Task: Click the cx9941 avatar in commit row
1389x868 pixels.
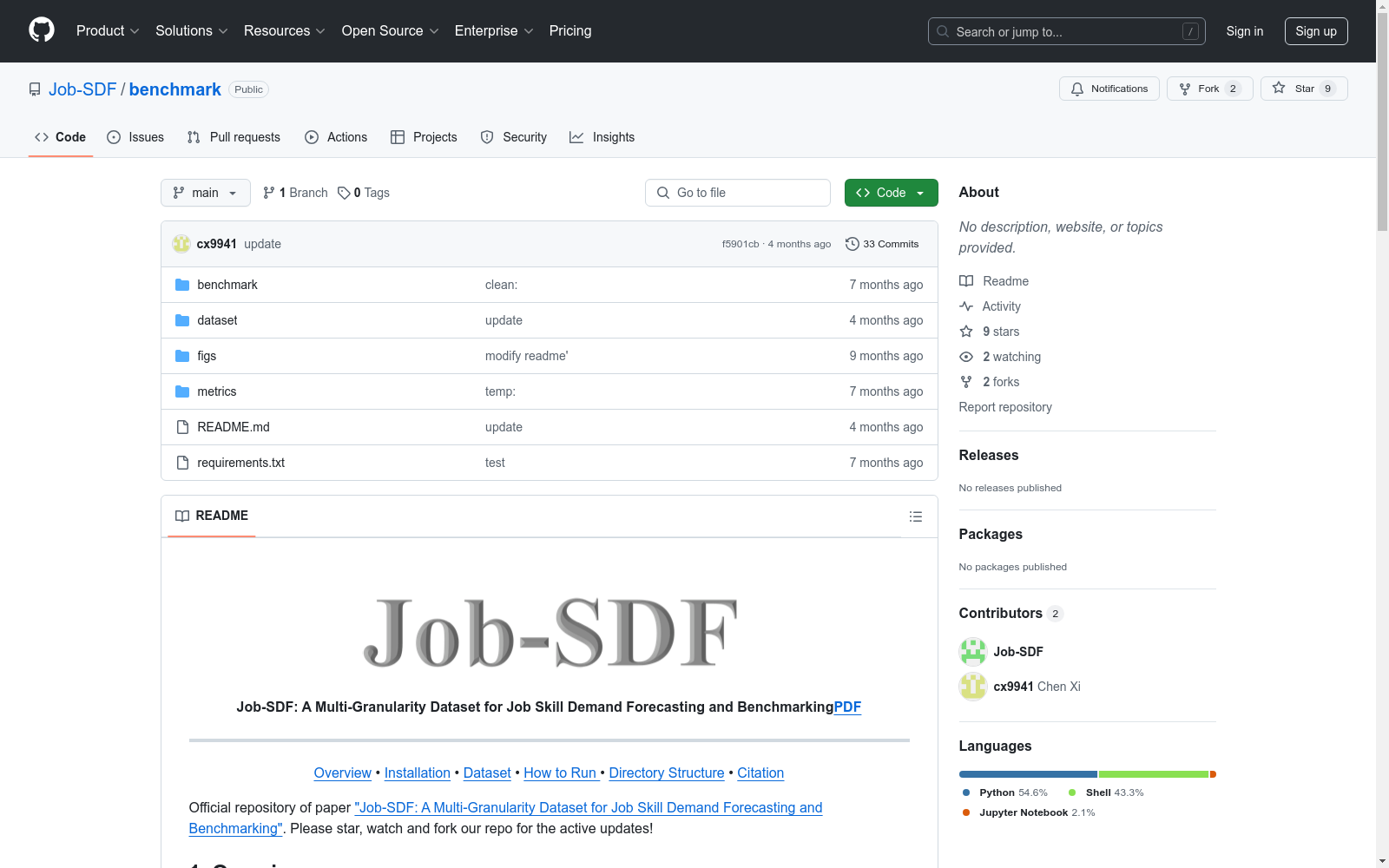Action: point(181,244)
